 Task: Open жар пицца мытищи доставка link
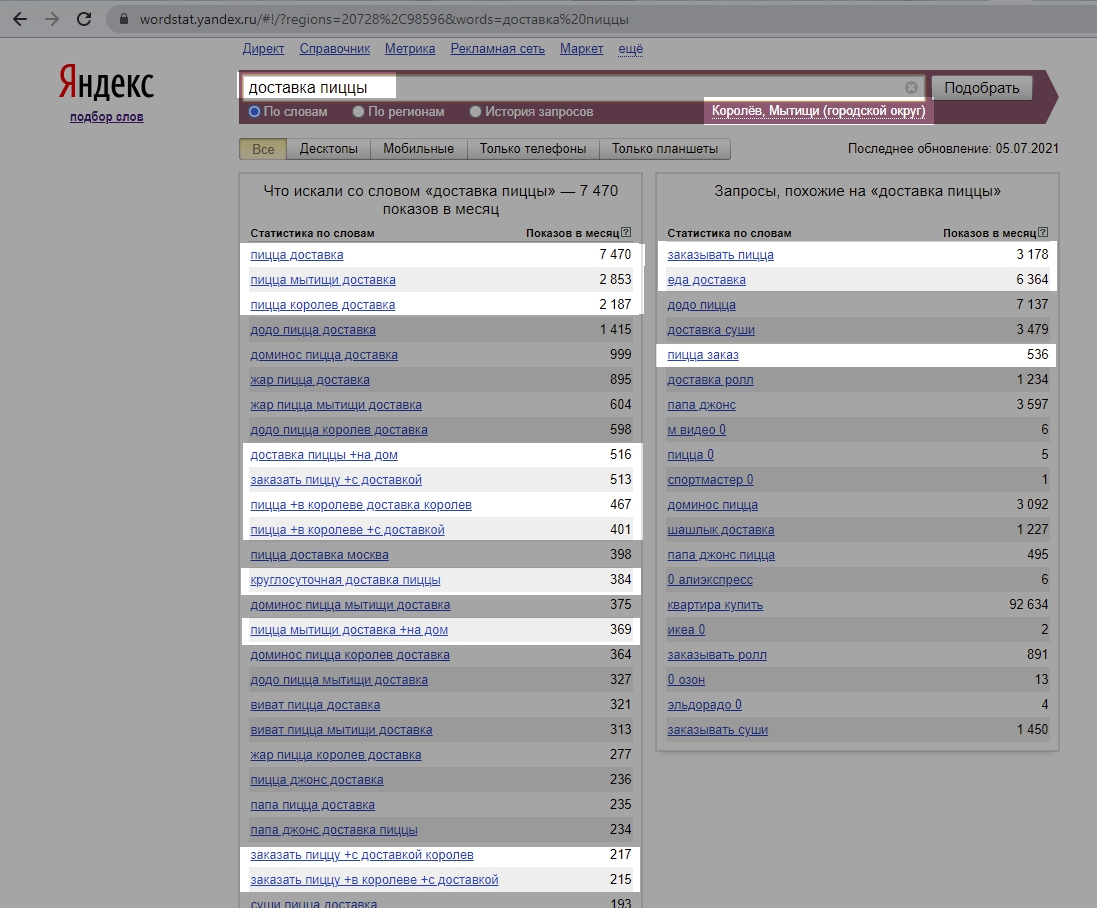point(336,405)
